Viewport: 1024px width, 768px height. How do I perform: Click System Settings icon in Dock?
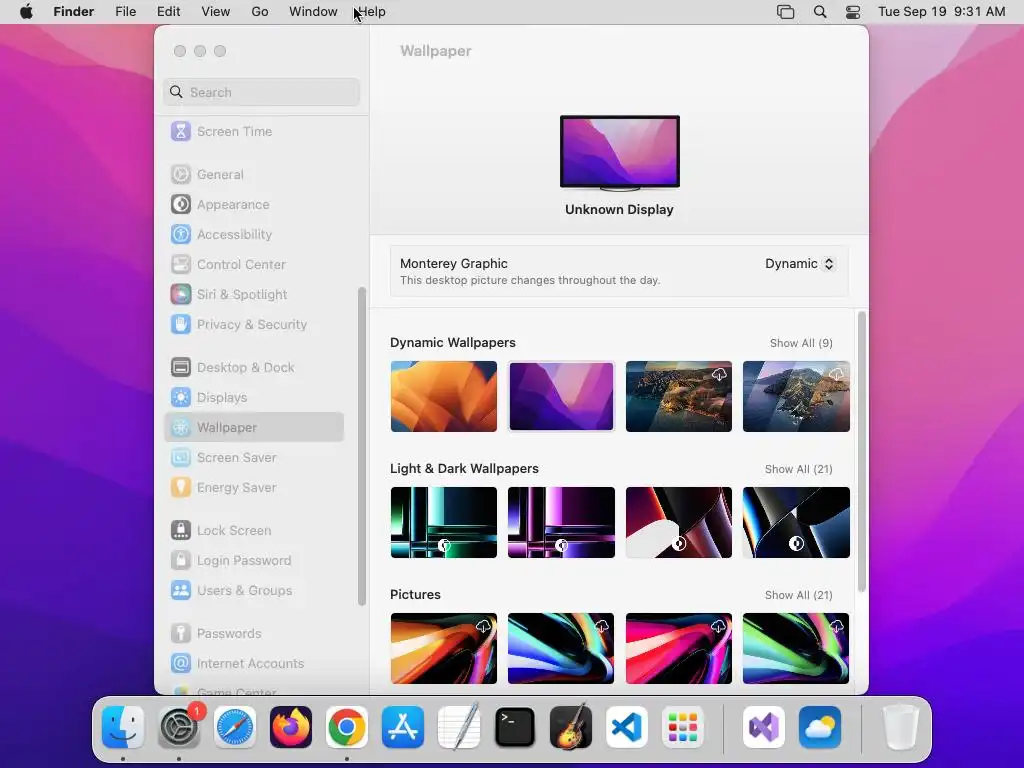[179, 727]
